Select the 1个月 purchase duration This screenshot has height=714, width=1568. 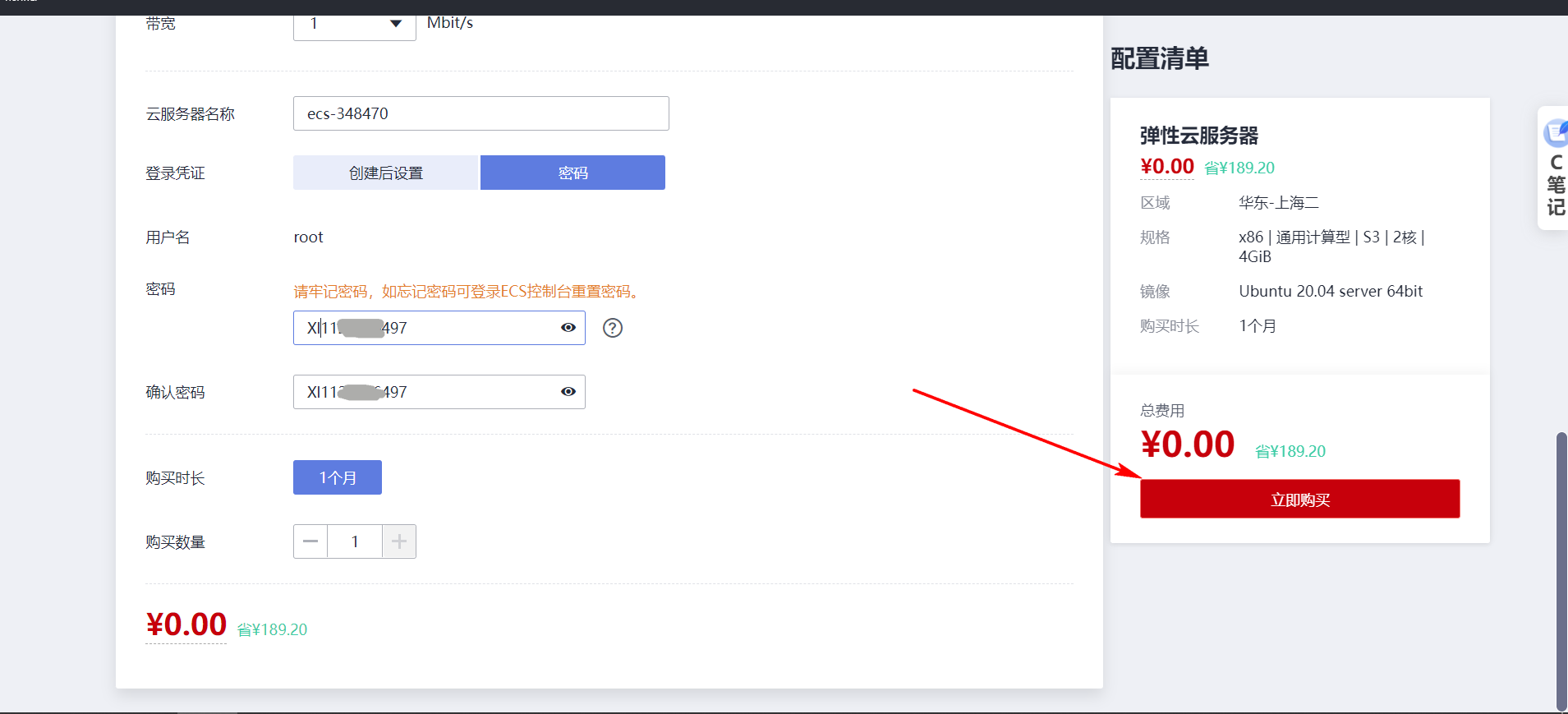point(338,477)
